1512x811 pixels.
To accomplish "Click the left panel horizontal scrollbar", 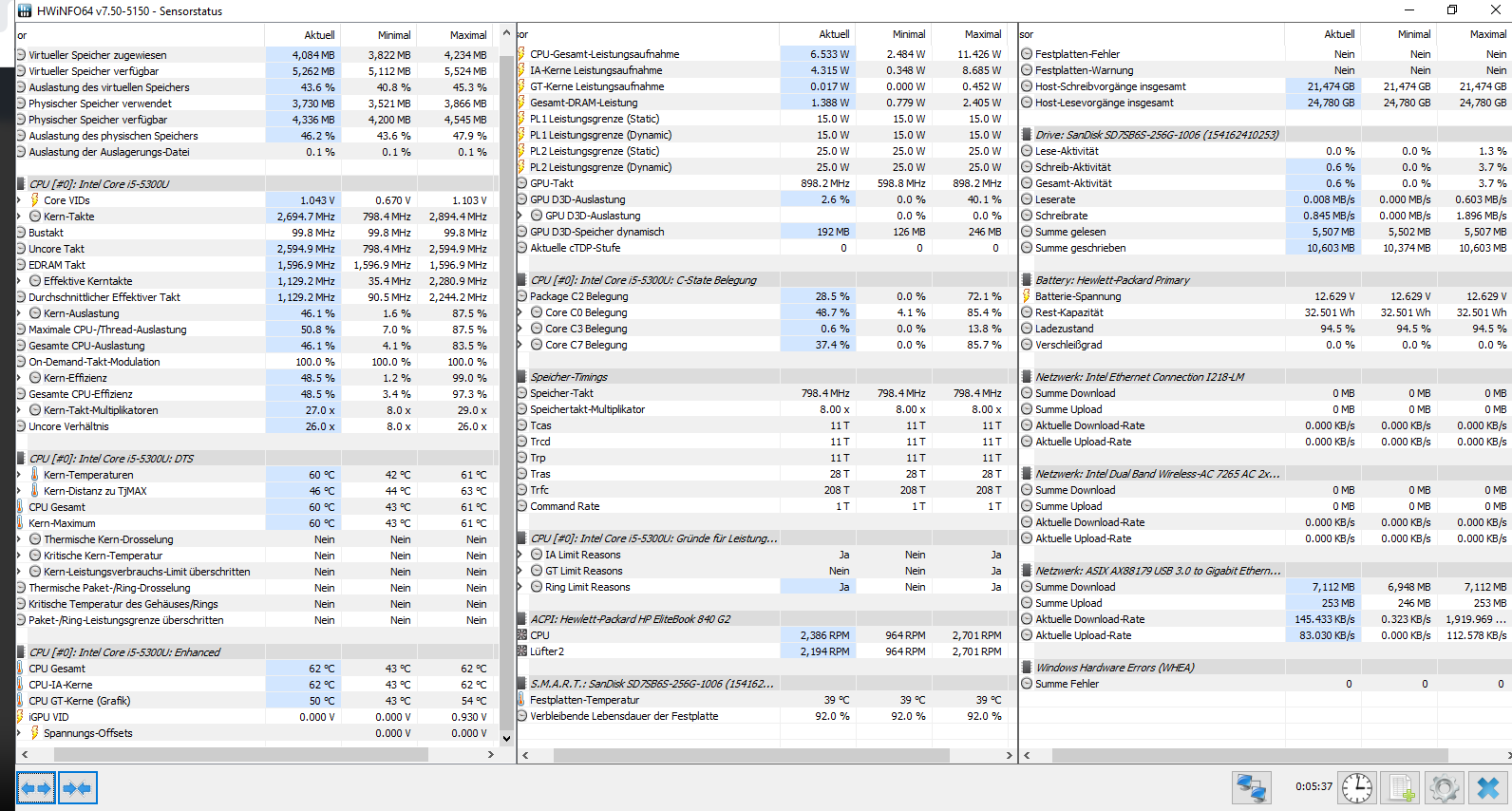I will [x=241, y=755].
